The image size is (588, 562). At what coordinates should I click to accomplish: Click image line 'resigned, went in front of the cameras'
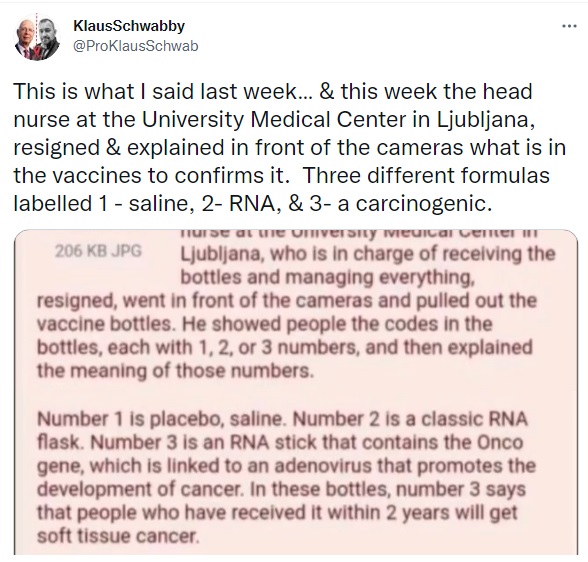coord(287,301)
